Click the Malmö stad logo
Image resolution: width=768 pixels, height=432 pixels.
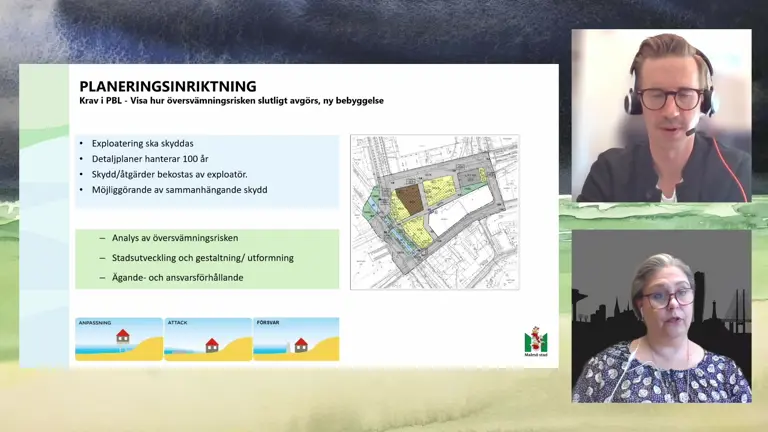coord(536,341)
